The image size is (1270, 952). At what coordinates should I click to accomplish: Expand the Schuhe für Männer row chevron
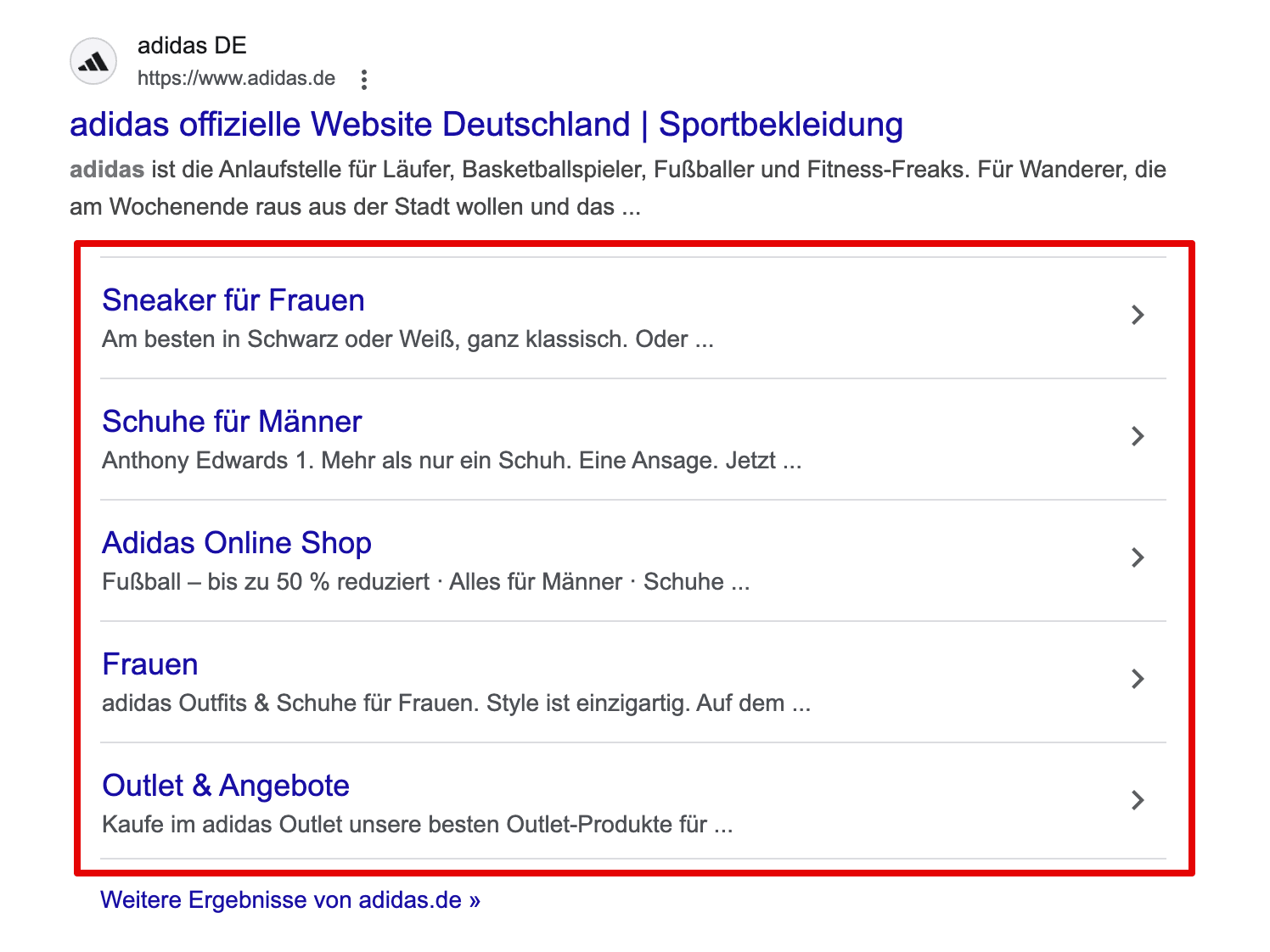coord(1138,436)
